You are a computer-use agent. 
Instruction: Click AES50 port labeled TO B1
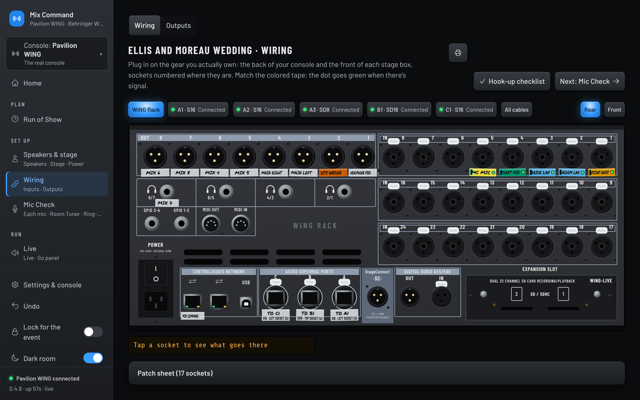310,298
